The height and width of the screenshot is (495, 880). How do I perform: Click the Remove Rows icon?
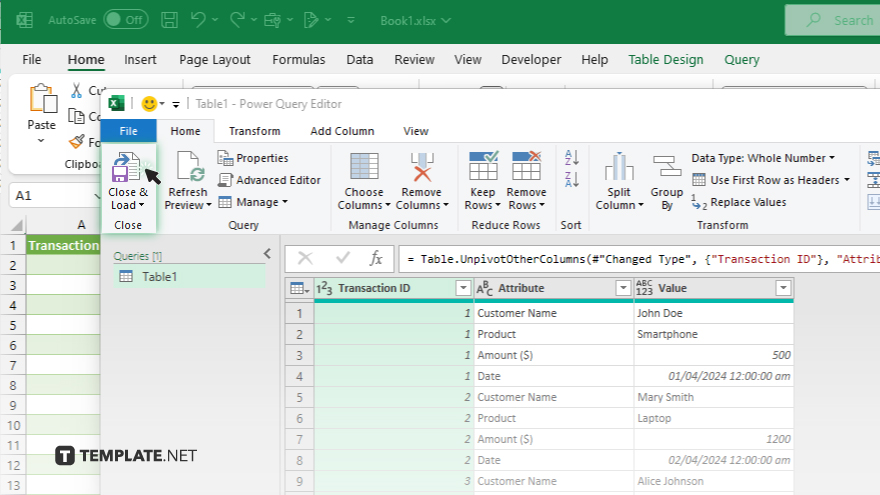tap(526, 166)
